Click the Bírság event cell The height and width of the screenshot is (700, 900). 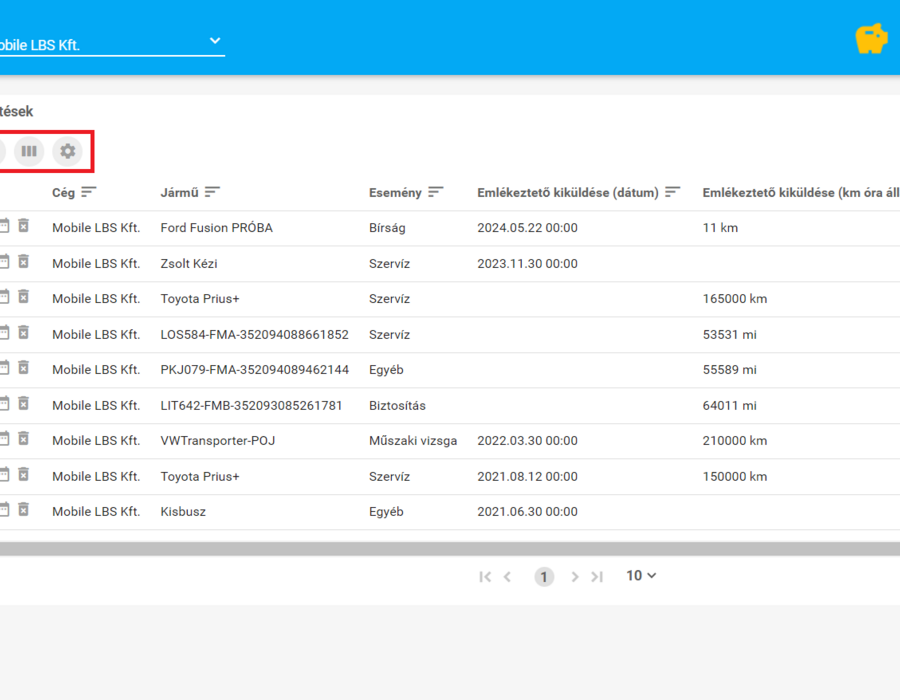(387, 228)
